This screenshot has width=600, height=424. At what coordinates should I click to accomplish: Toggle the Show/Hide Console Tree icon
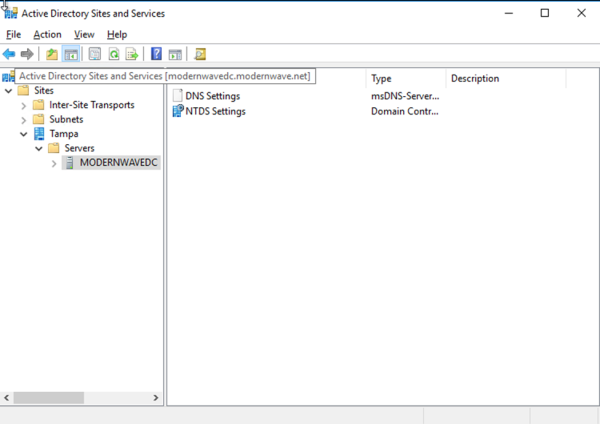click(x=71, y=54)
